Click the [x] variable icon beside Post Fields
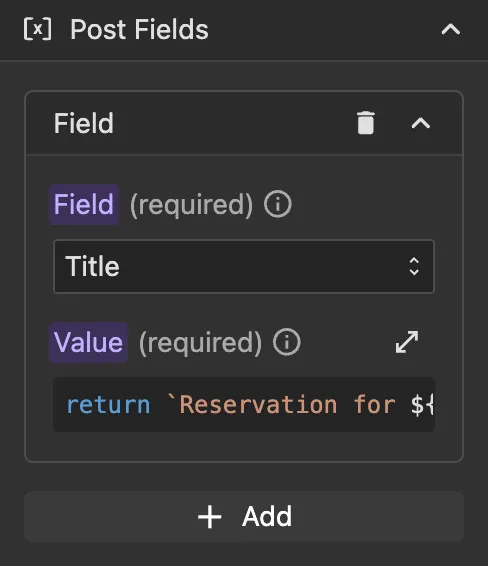 [38, 29]
